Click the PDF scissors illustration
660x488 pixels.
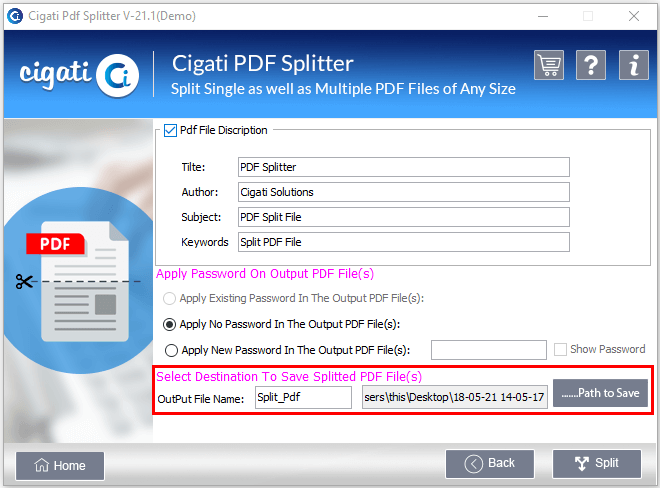point(79,280)
